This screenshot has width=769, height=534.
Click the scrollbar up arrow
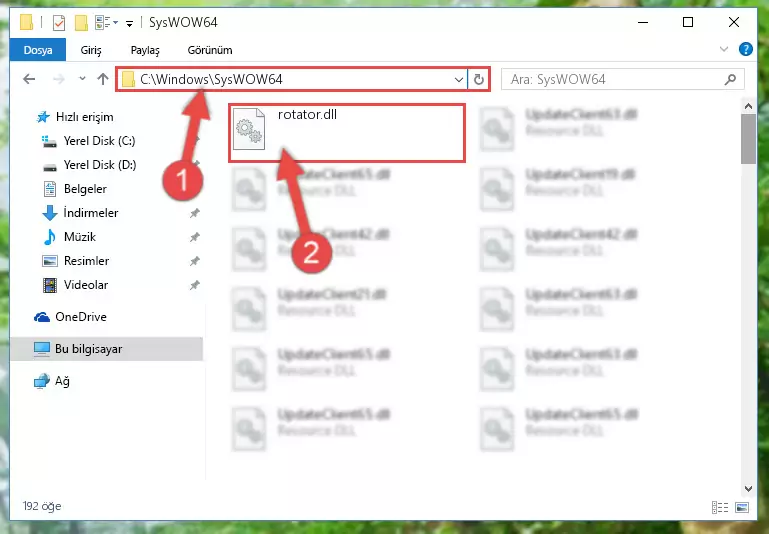tap(748, 106)
